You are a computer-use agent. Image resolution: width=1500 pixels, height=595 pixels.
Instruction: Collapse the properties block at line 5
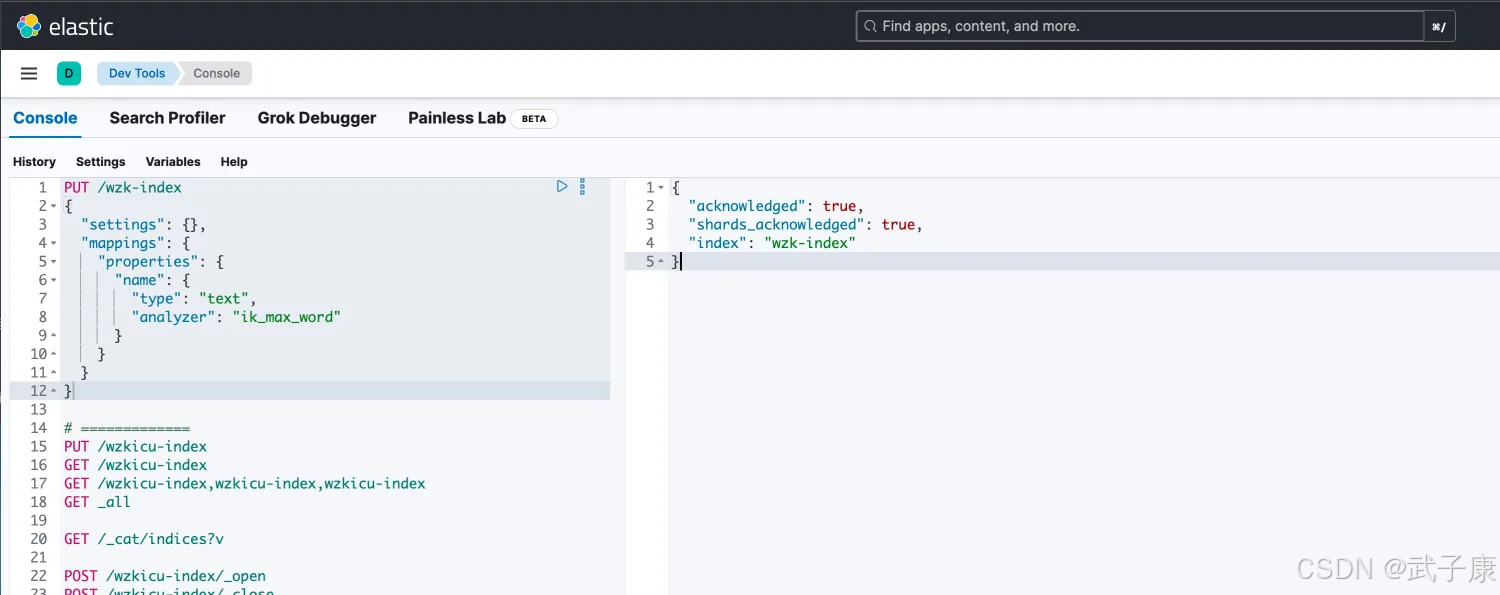pyautogui.click(x=53, y=262)
